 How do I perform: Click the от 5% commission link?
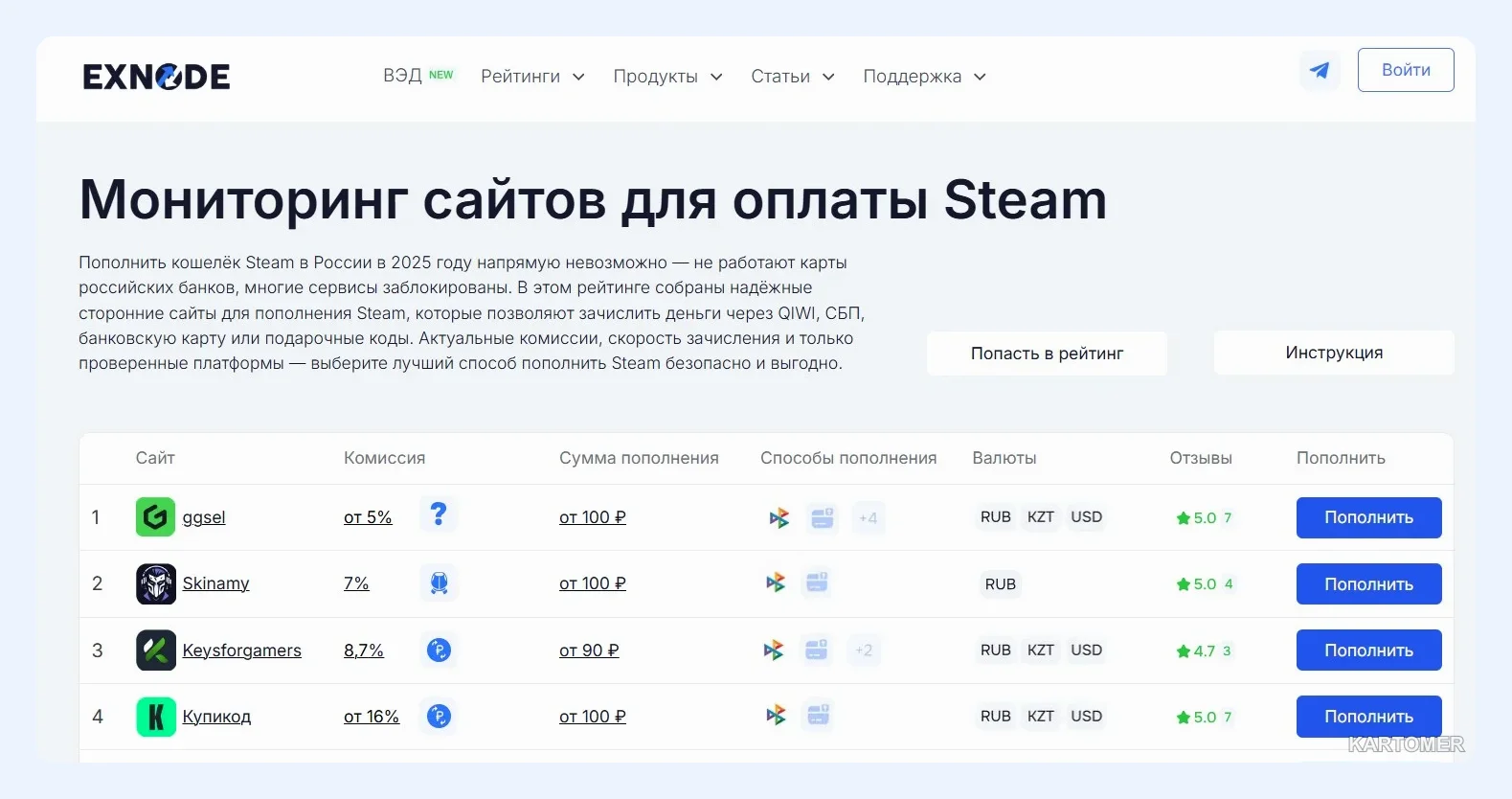(368, 517)
